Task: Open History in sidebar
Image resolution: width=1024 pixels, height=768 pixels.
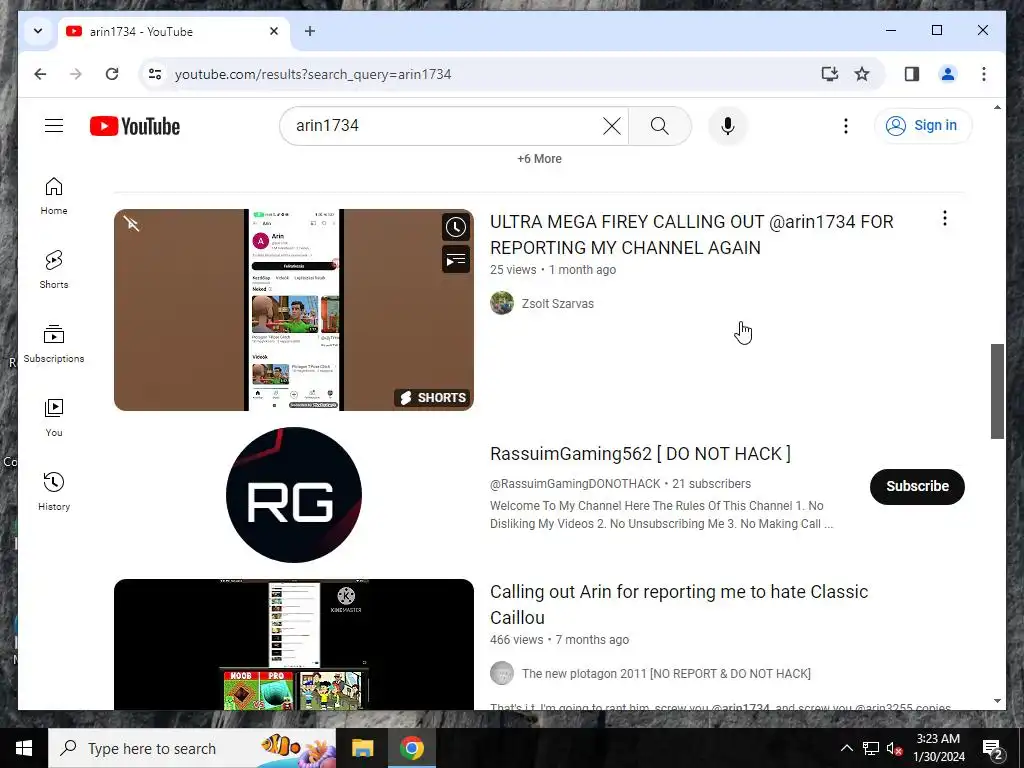Action: tap(54, 492)
